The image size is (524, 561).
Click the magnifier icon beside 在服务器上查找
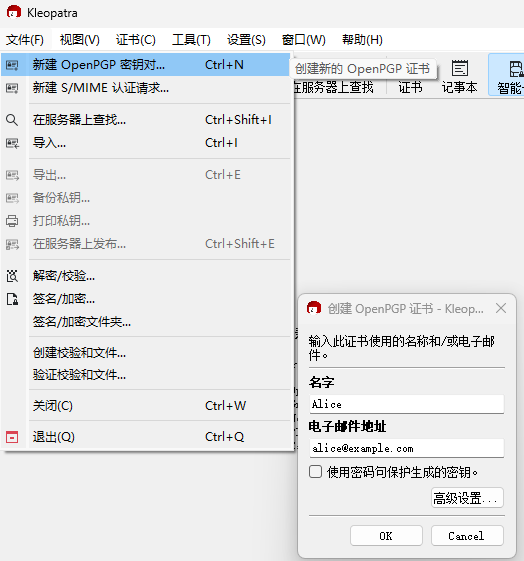[x=12, y=120]
